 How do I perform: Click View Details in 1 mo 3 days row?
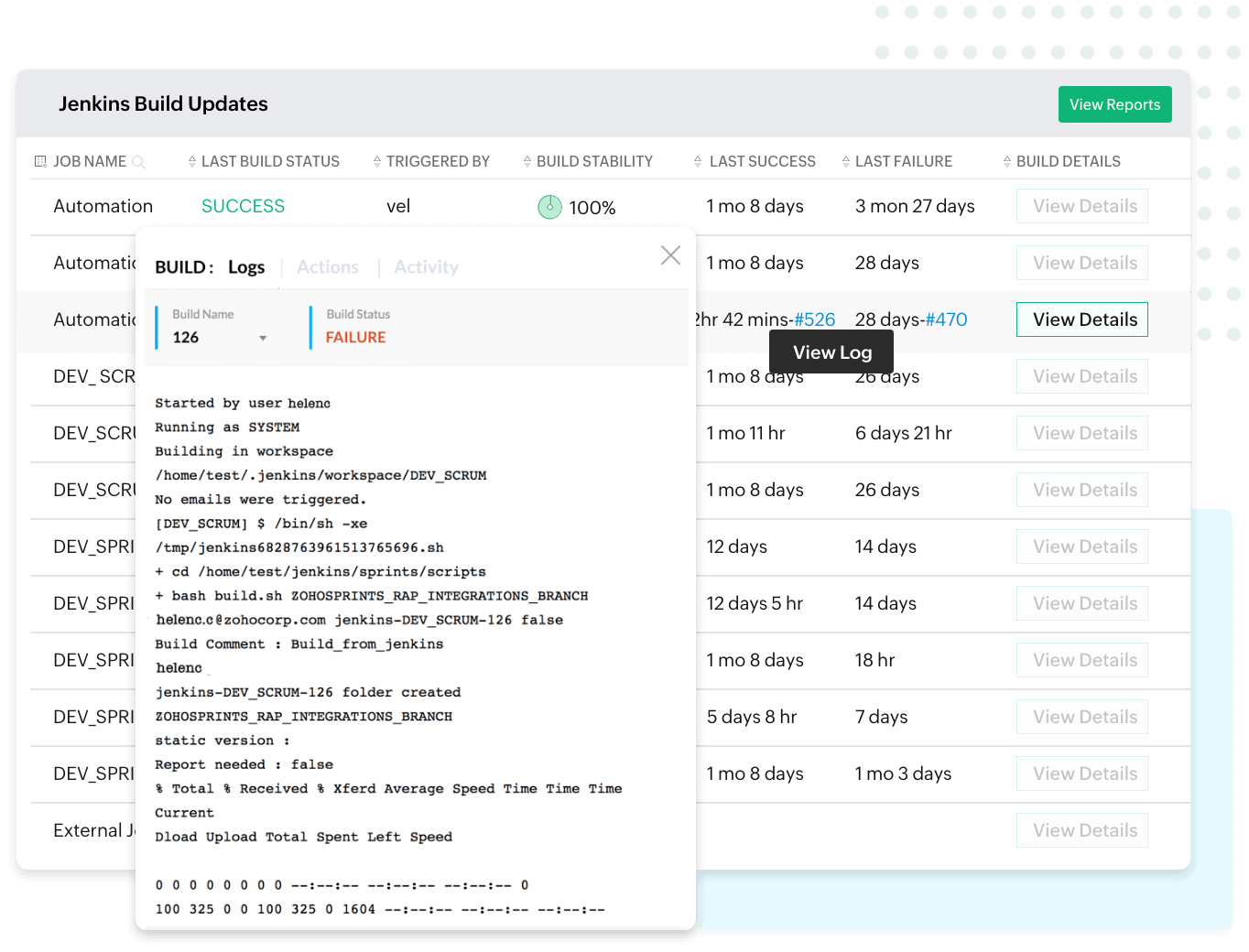pyautogui.click(x=1082, y=773)
